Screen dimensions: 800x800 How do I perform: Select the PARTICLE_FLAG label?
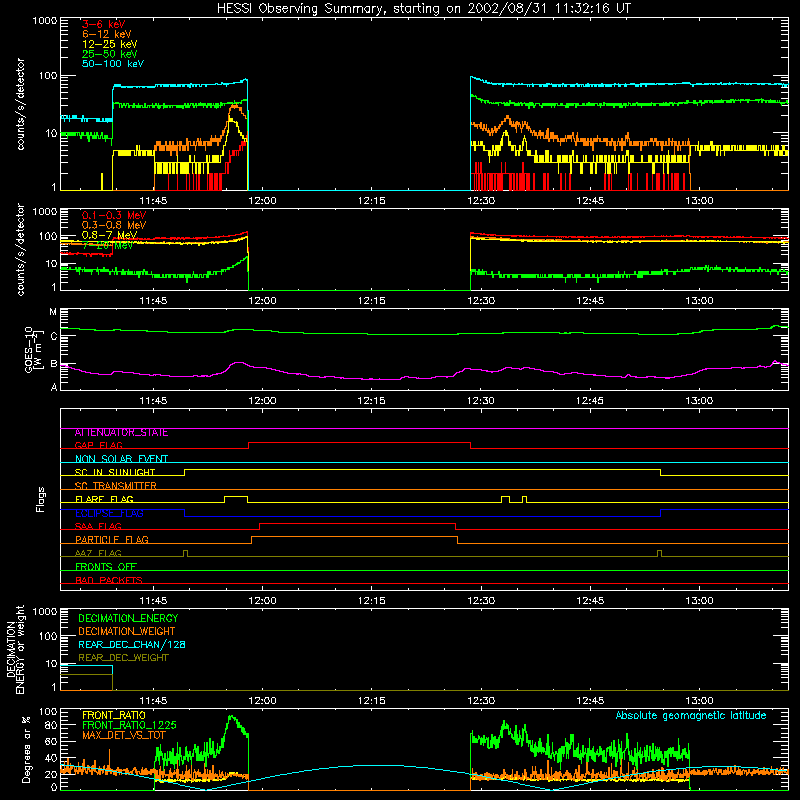click(112, 539)
